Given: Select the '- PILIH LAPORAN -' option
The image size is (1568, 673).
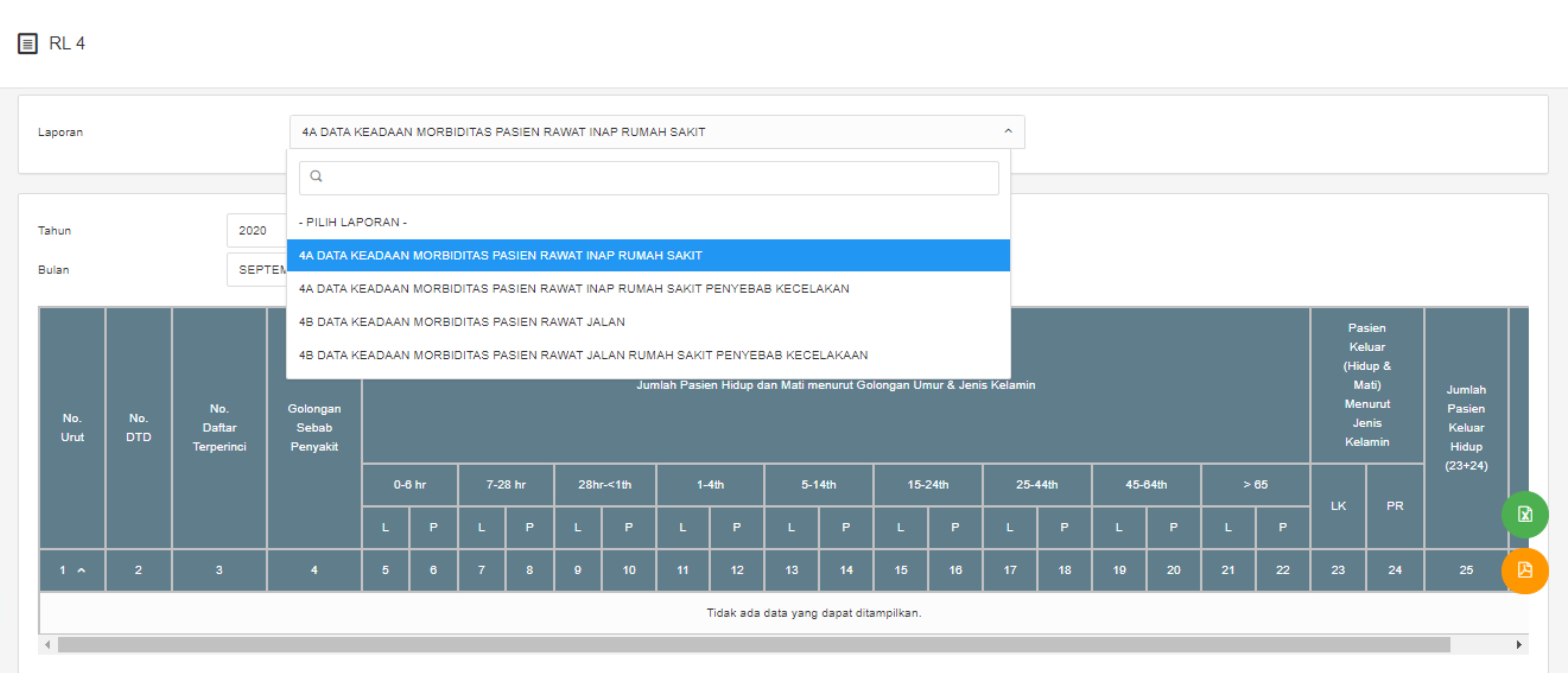Looking at the screenshot, I should pyautogui.click(x=352, y=222).
